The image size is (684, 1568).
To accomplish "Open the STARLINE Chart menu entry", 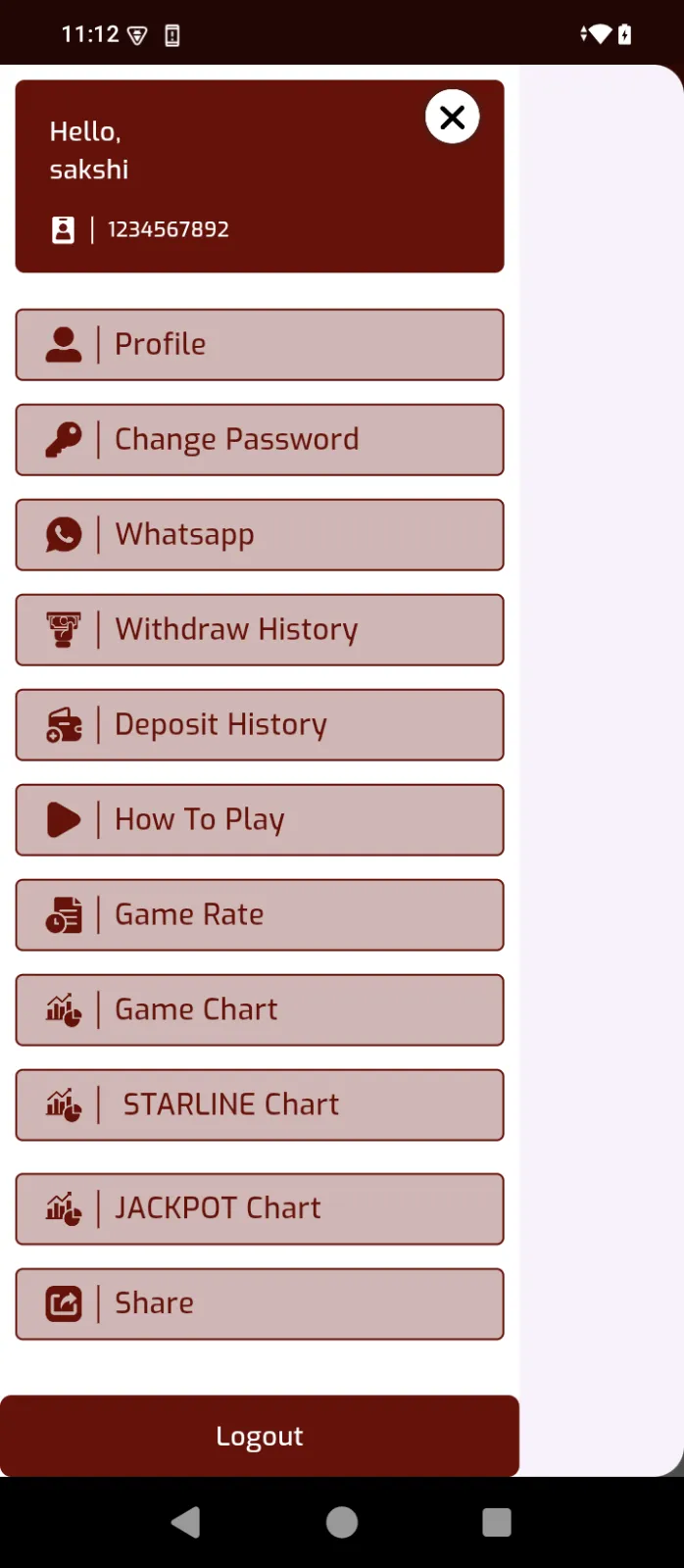I will click(260, 1104).
